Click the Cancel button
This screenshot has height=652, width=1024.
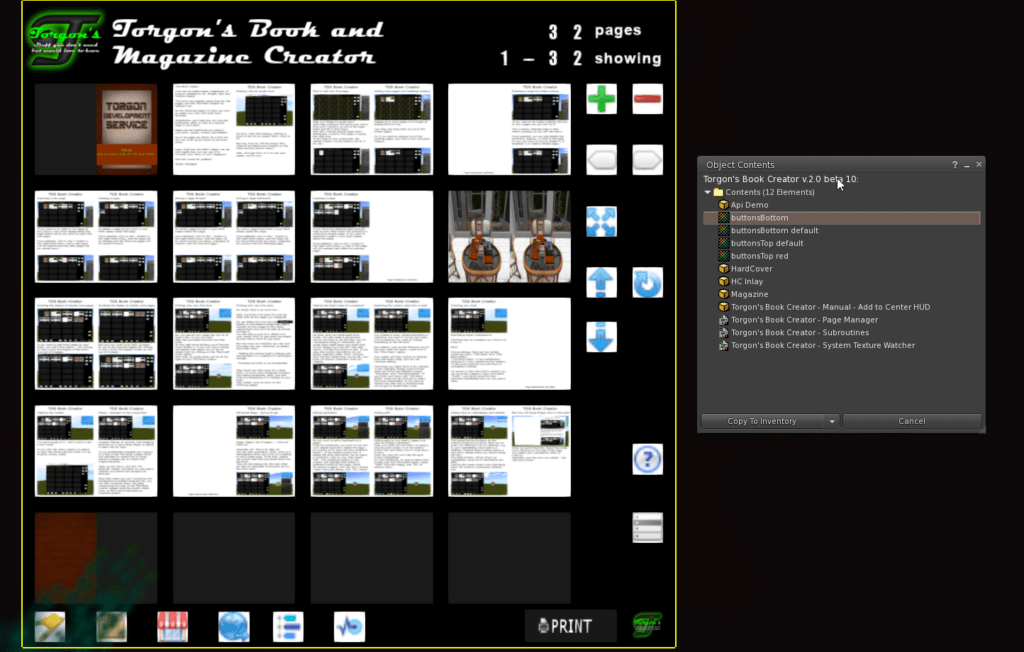tap(911, 421)
